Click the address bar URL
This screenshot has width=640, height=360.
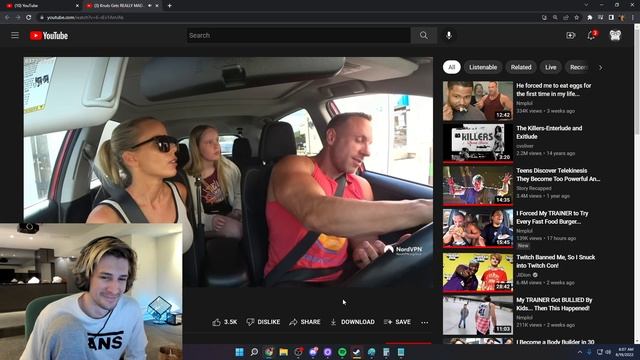point(85,18)
